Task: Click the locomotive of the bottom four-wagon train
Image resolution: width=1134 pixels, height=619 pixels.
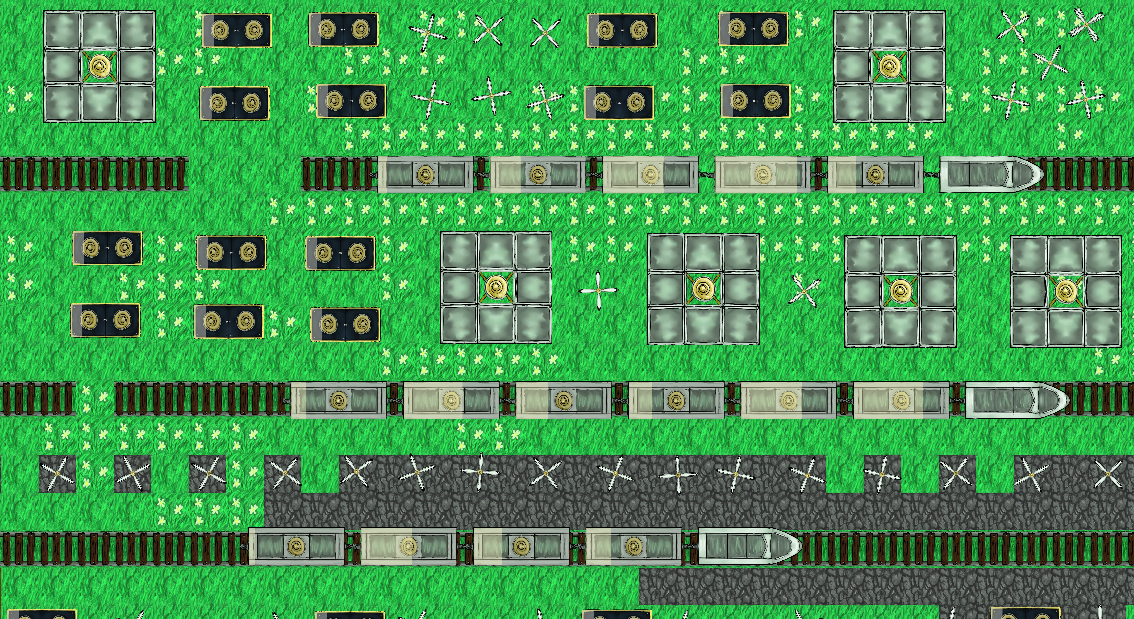Action: click(x=749, y=547)
